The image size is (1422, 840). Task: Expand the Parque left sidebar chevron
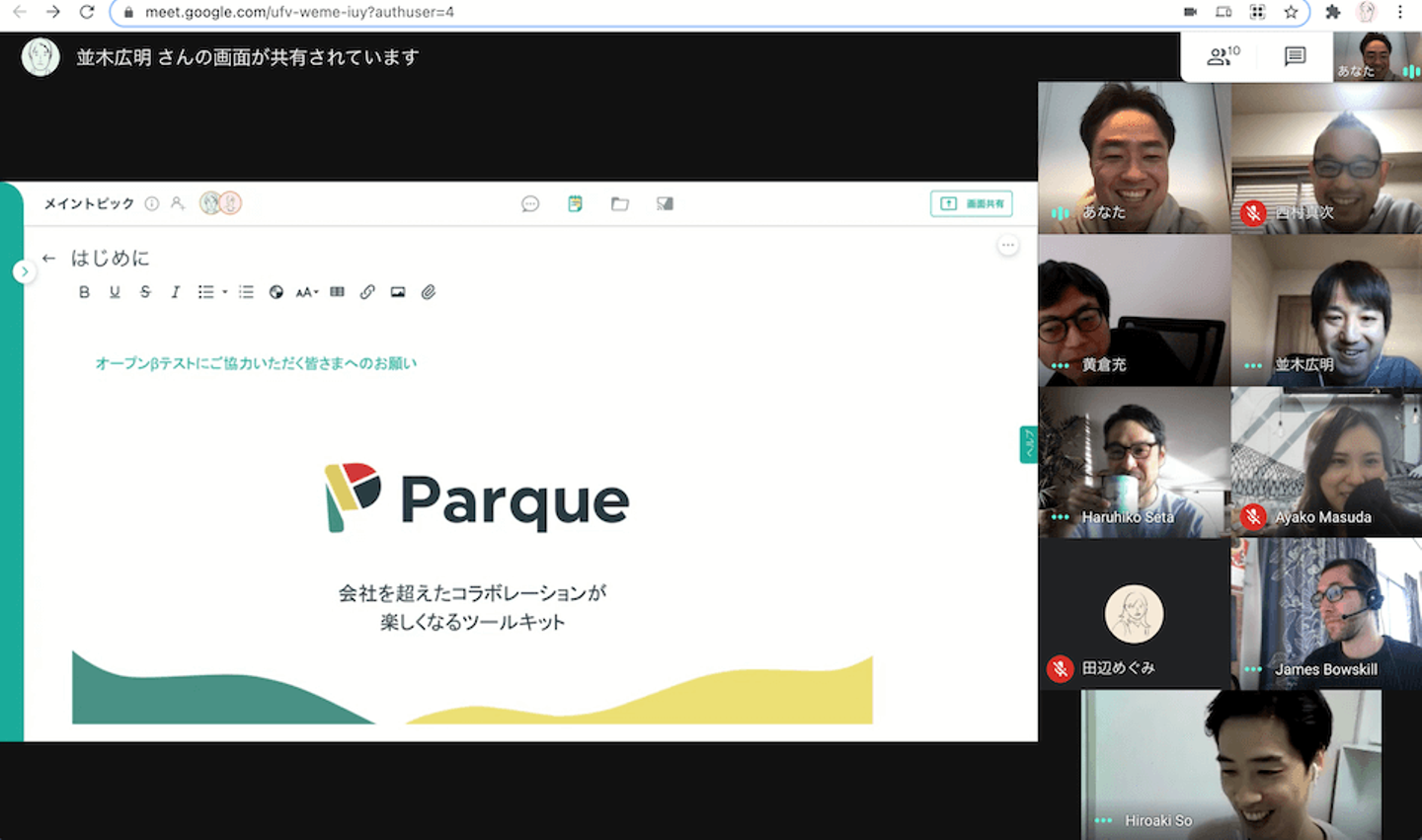click(24, 271)
